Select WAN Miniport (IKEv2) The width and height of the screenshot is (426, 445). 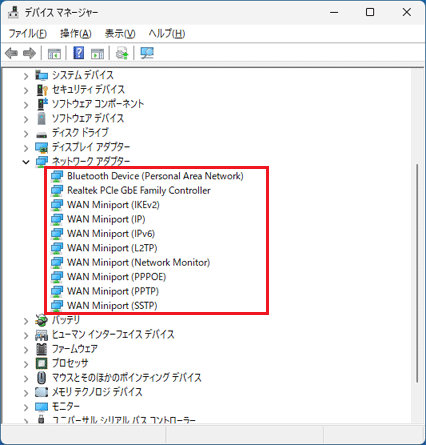pyautogui.click(x=113, y=205)
